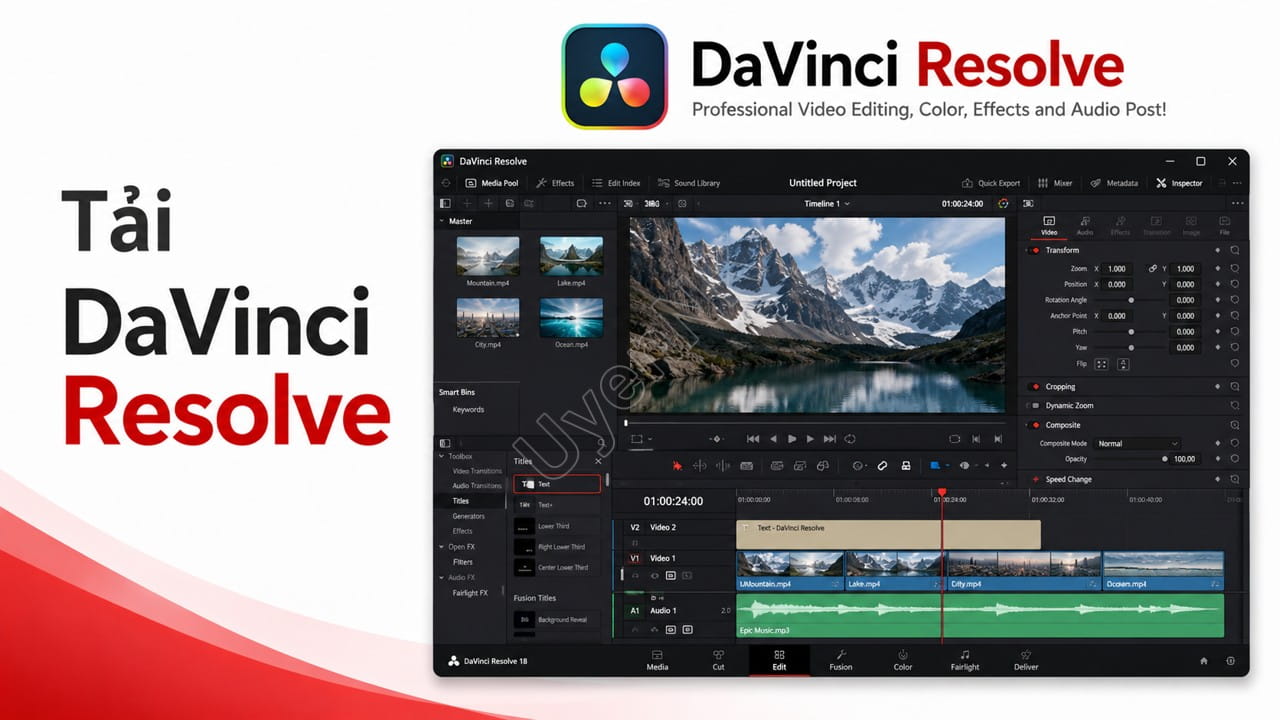Image resolution: width=1280 pixels, height=720 pixels.
Task: Toggle Video 1 track visibility eye
Action: tap(655, 575)
